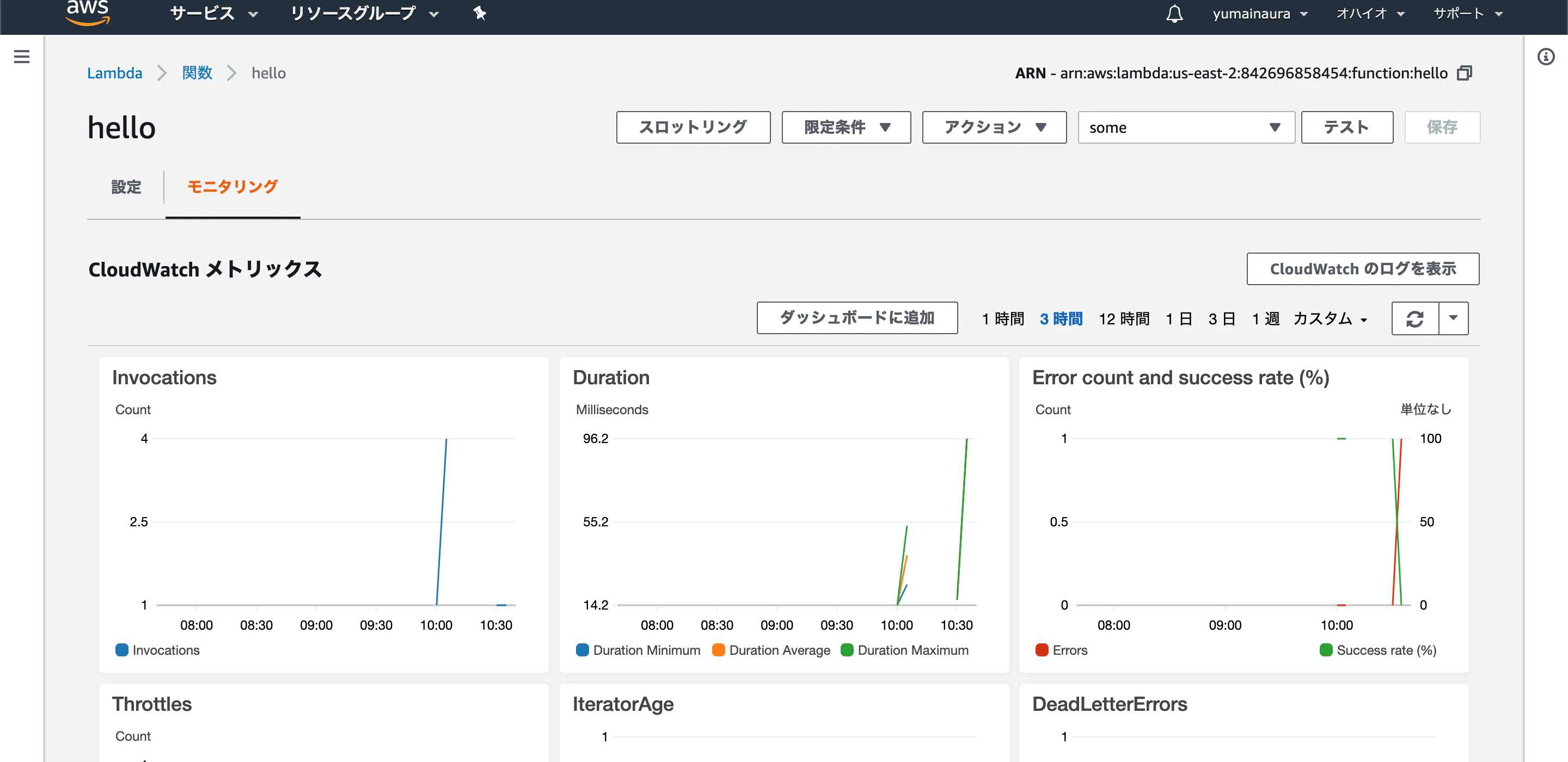Toggle the Duration Average legend swatch
The height and width of the screenshot is (762, 1568).
pyautogui.click(x=718, y=650)
